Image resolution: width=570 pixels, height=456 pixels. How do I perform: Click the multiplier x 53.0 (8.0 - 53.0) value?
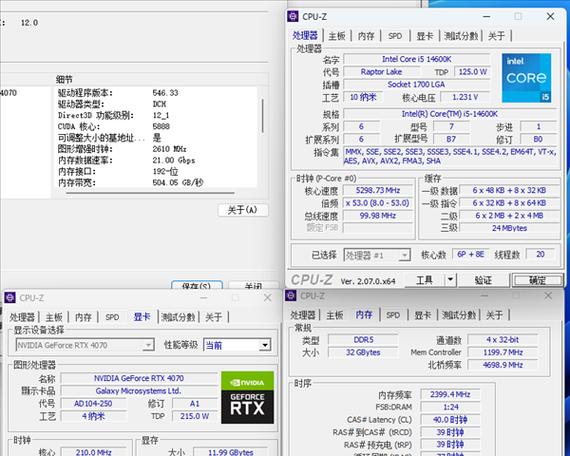tap(378, 203)
